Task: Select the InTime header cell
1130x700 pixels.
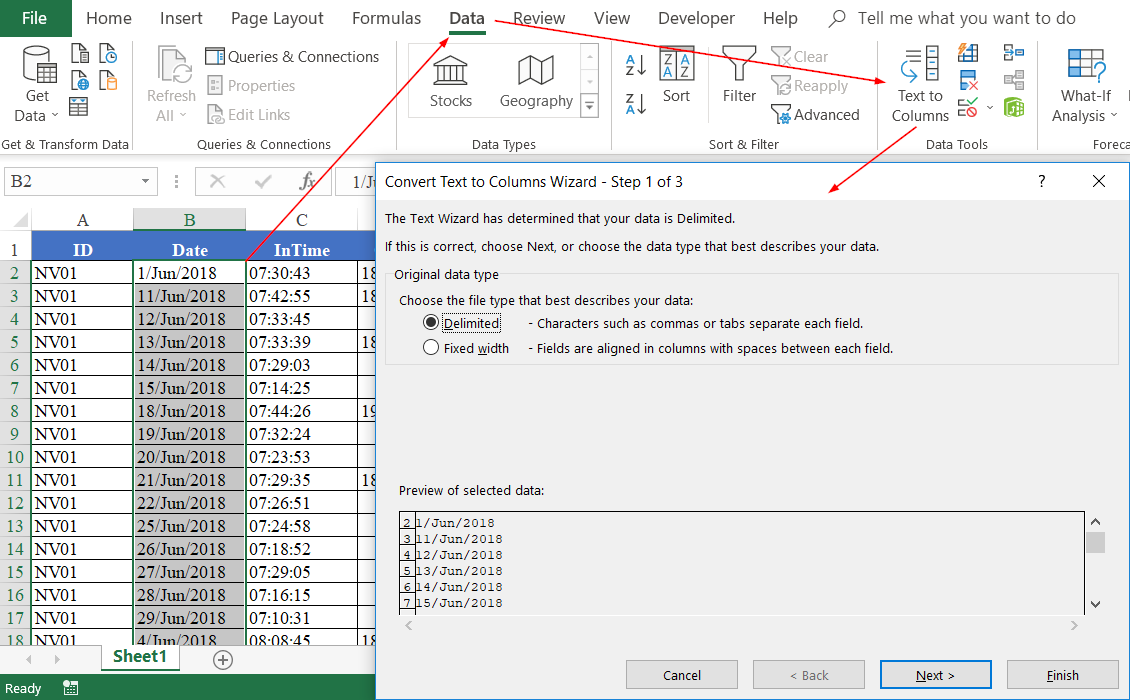Action: [x=301, y=250]
